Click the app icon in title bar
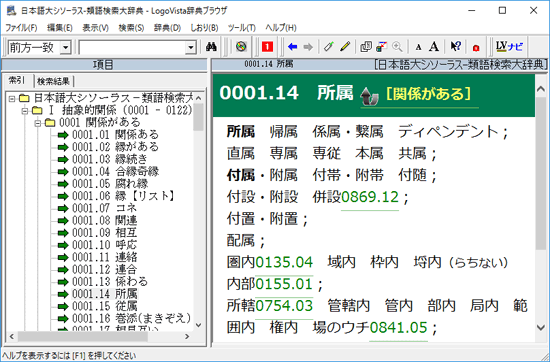This screenshot has width=550, height=362. click(11, 11)
